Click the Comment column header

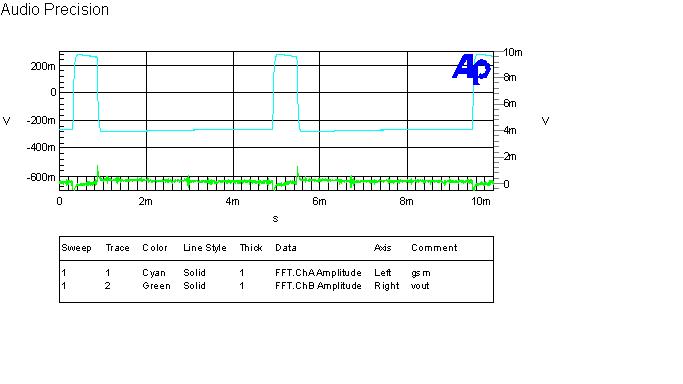coord(434,248)
